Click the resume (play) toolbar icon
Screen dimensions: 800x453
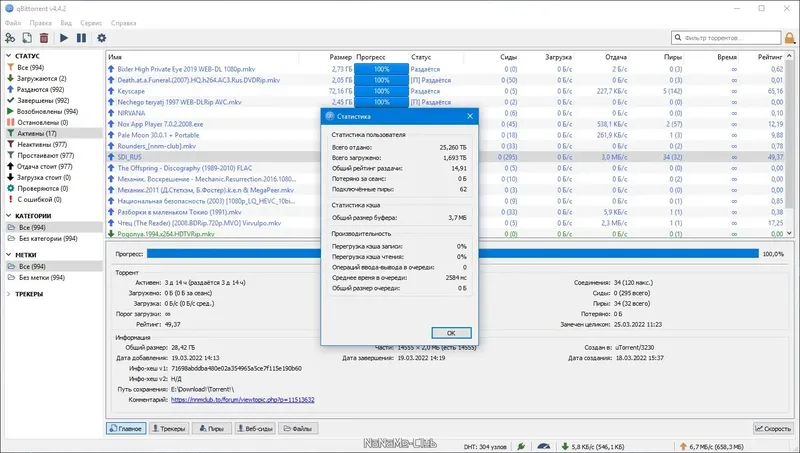pos(64,38)
